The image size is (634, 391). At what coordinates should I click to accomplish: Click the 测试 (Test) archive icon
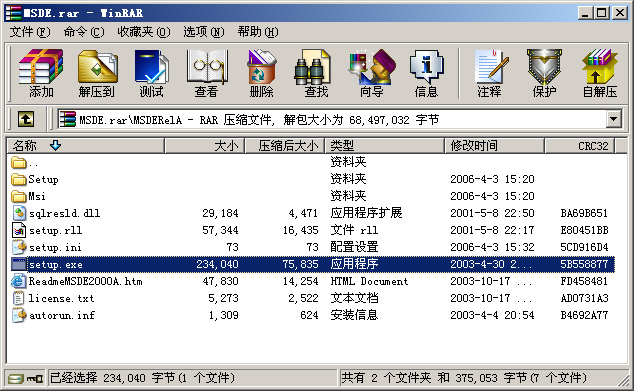pyautogui.click(x=151, y=73)
